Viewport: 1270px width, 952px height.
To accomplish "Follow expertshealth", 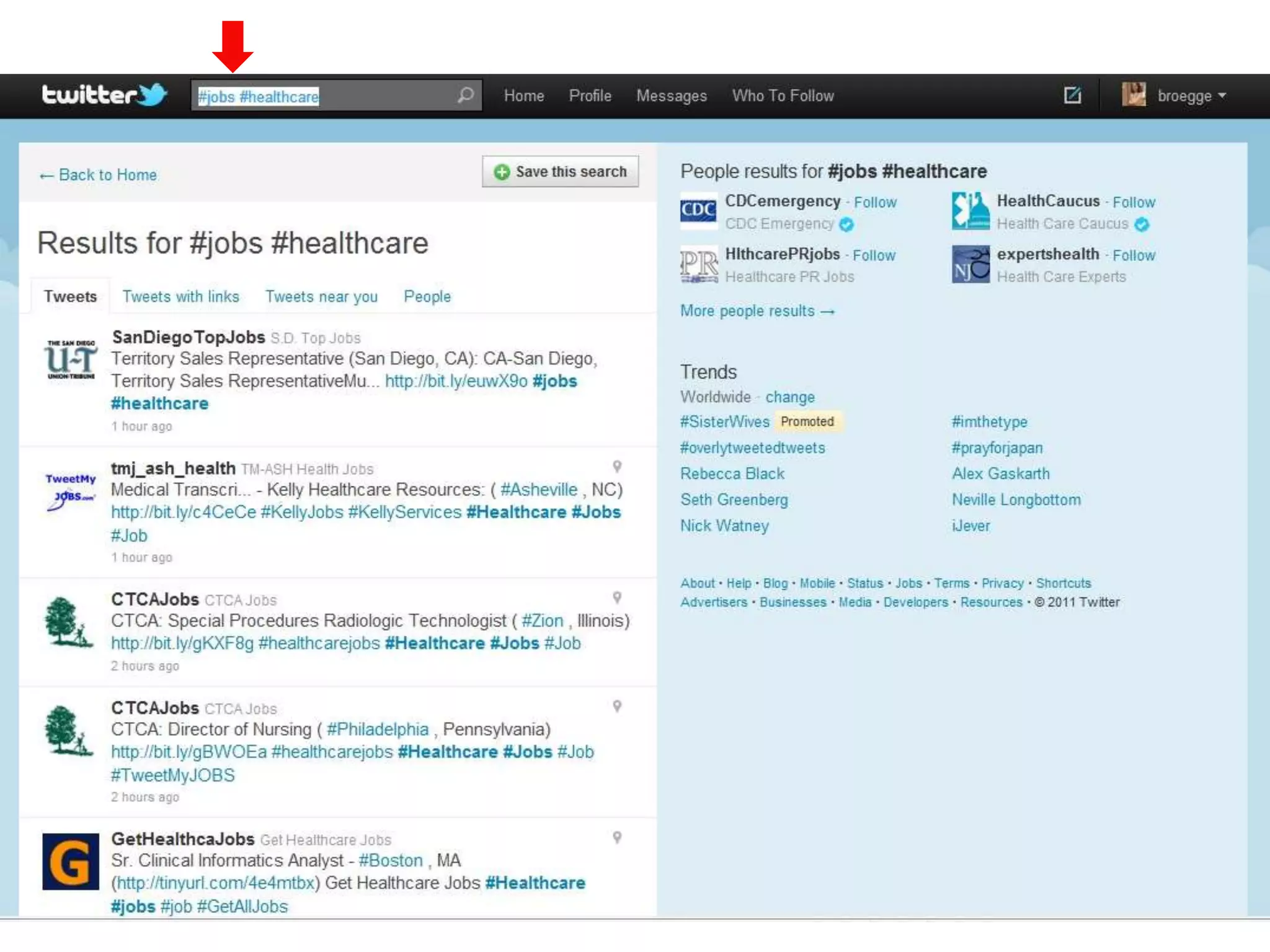I will click(1134, 256).
